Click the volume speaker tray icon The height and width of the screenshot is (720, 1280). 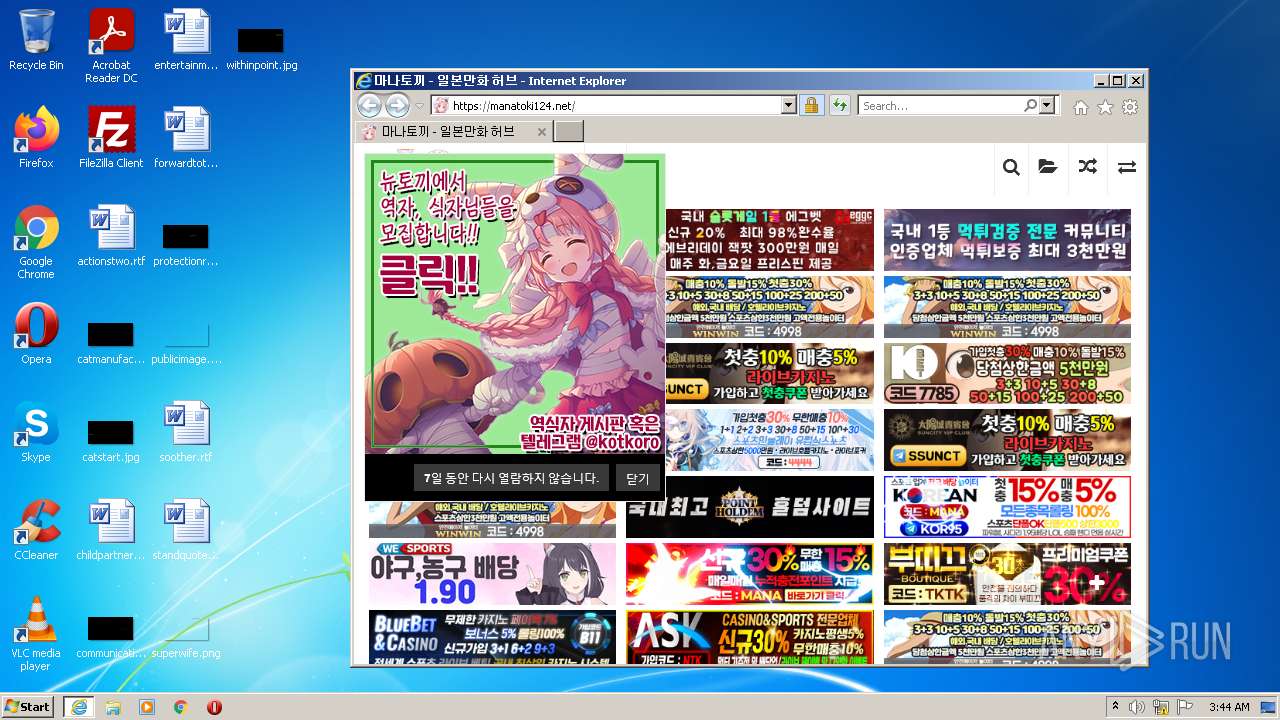click(1138, 707)
